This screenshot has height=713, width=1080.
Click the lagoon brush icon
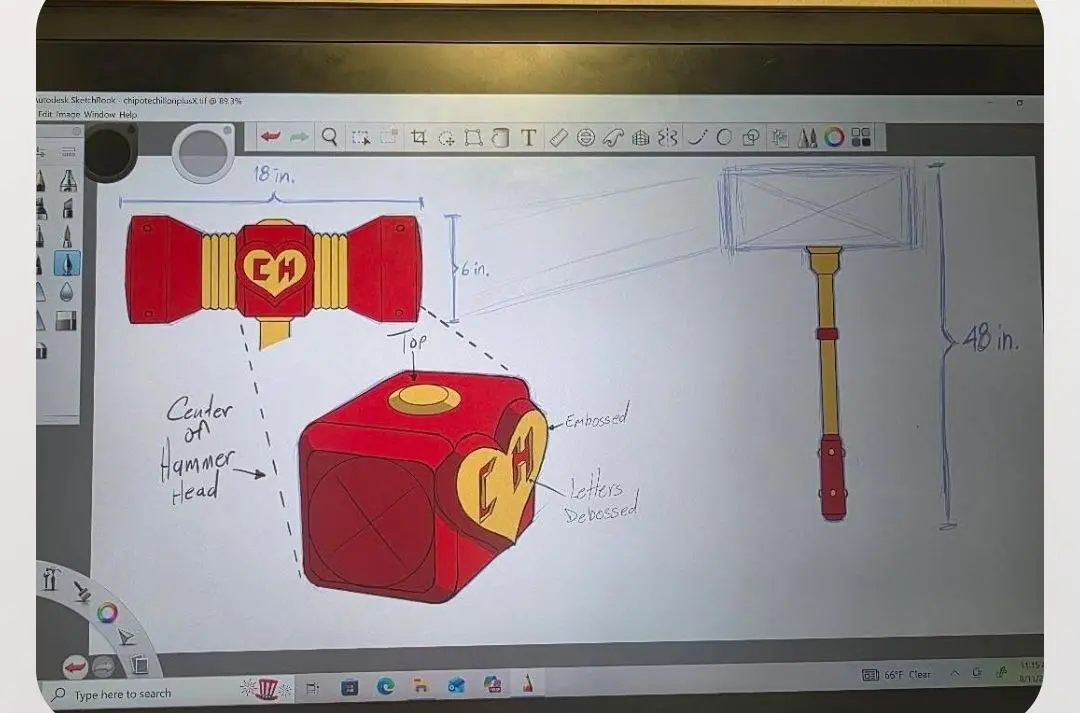(82, 590)
